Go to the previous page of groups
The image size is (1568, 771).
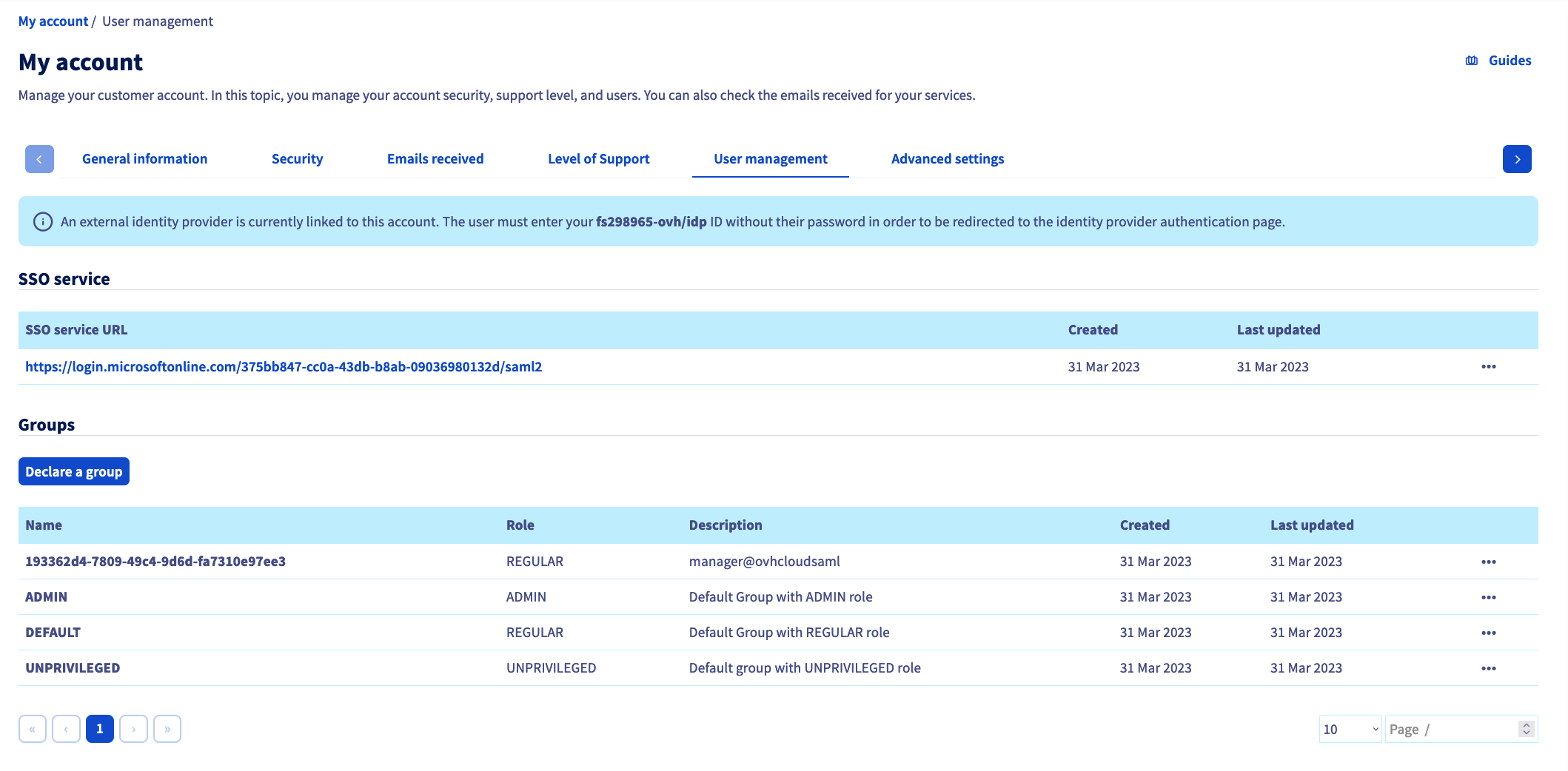(x=66, y=729)
